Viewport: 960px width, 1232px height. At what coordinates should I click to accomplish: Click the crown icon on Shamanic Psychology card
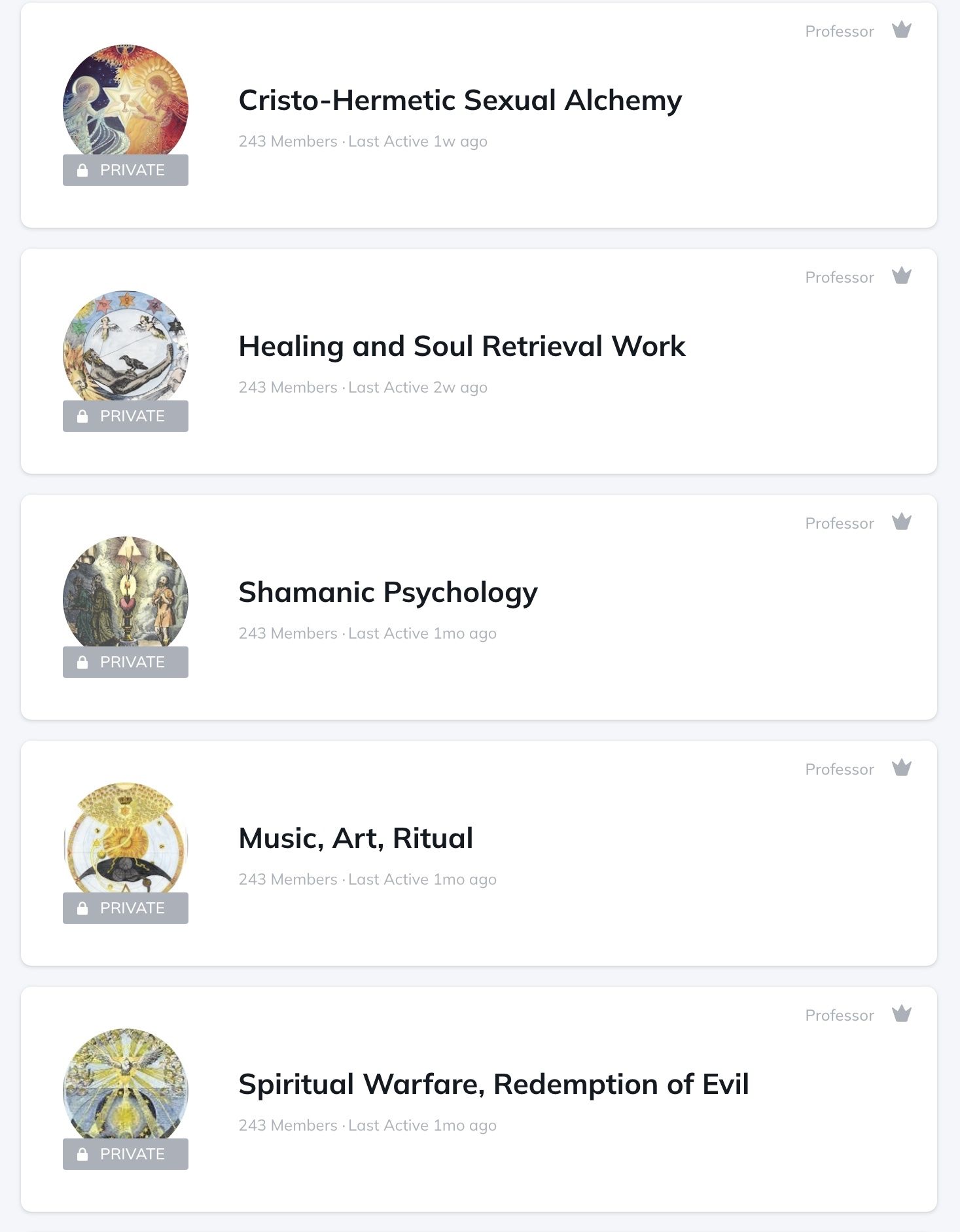pos(902,522)
